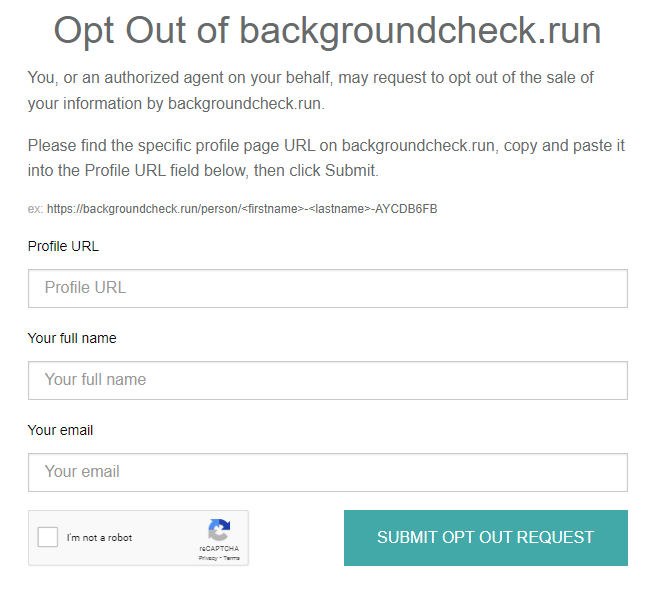Click the example backgroundcheck.run person URL text

(x=242, y=209)
